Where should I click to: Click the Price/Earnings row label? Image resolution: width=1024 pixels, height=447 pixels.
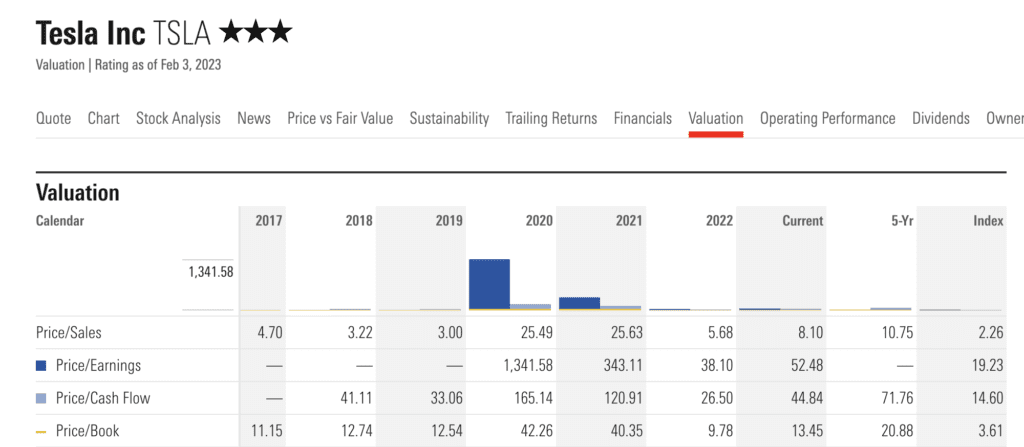99,366
